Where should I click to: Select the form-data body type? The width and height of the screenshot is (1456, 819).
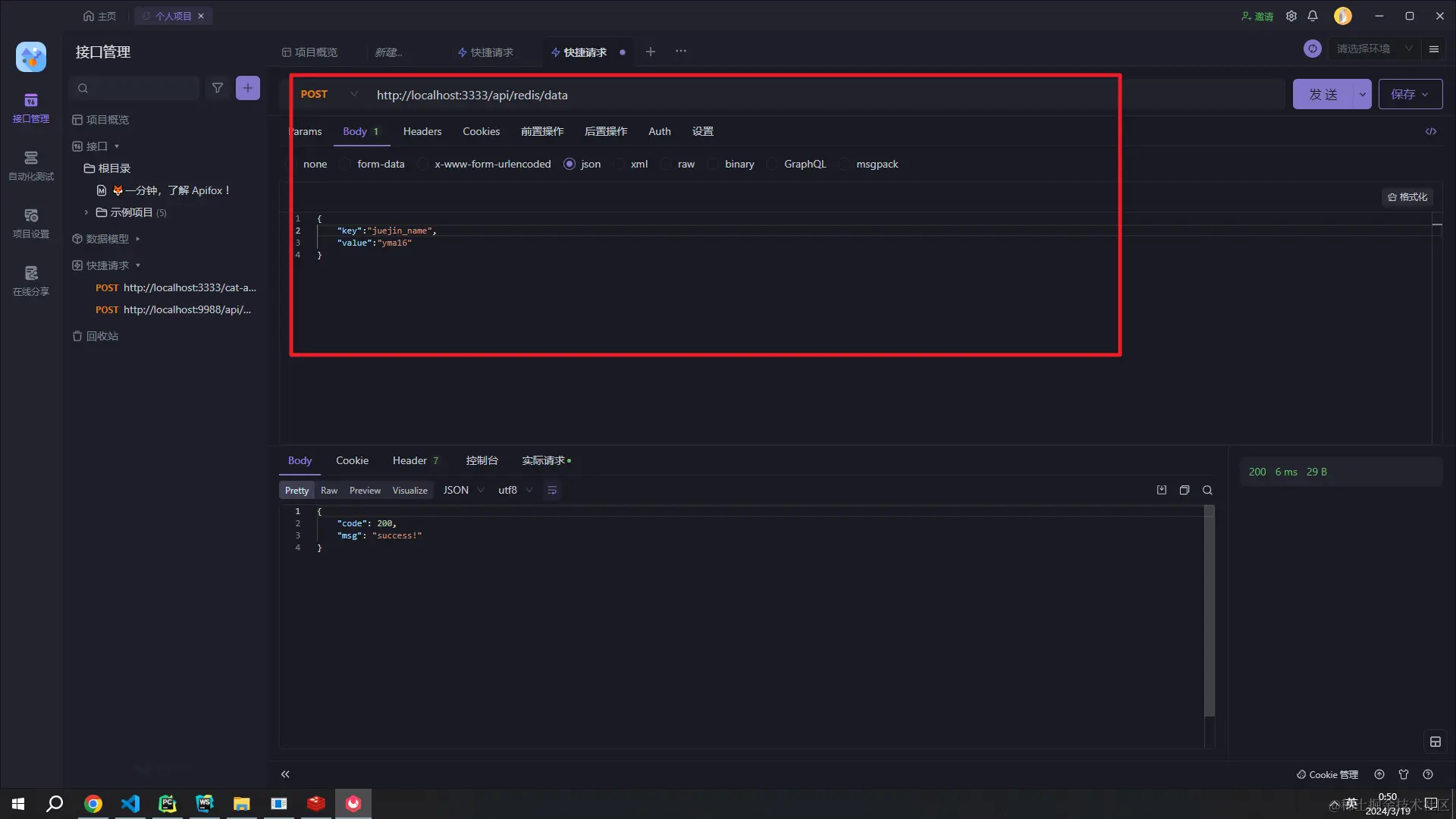345,164
